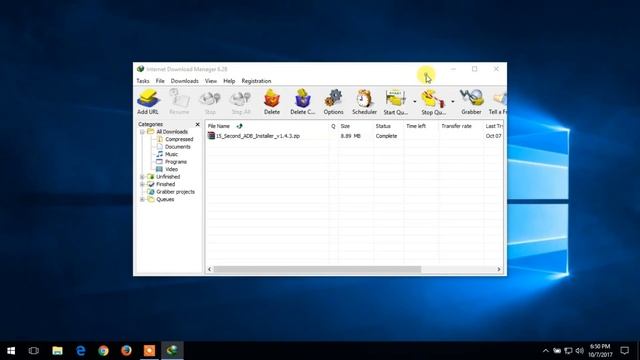
Task: Click the Start Queue toolbar icon
Action: pyautogui.click(x=395, y=101)
